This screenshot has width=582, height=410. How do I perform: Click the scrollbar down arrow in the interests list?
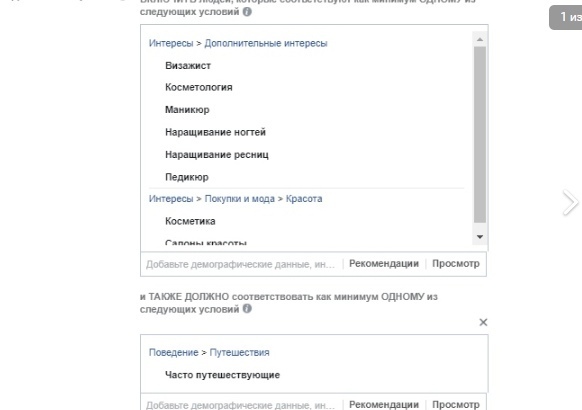[480, 237]
